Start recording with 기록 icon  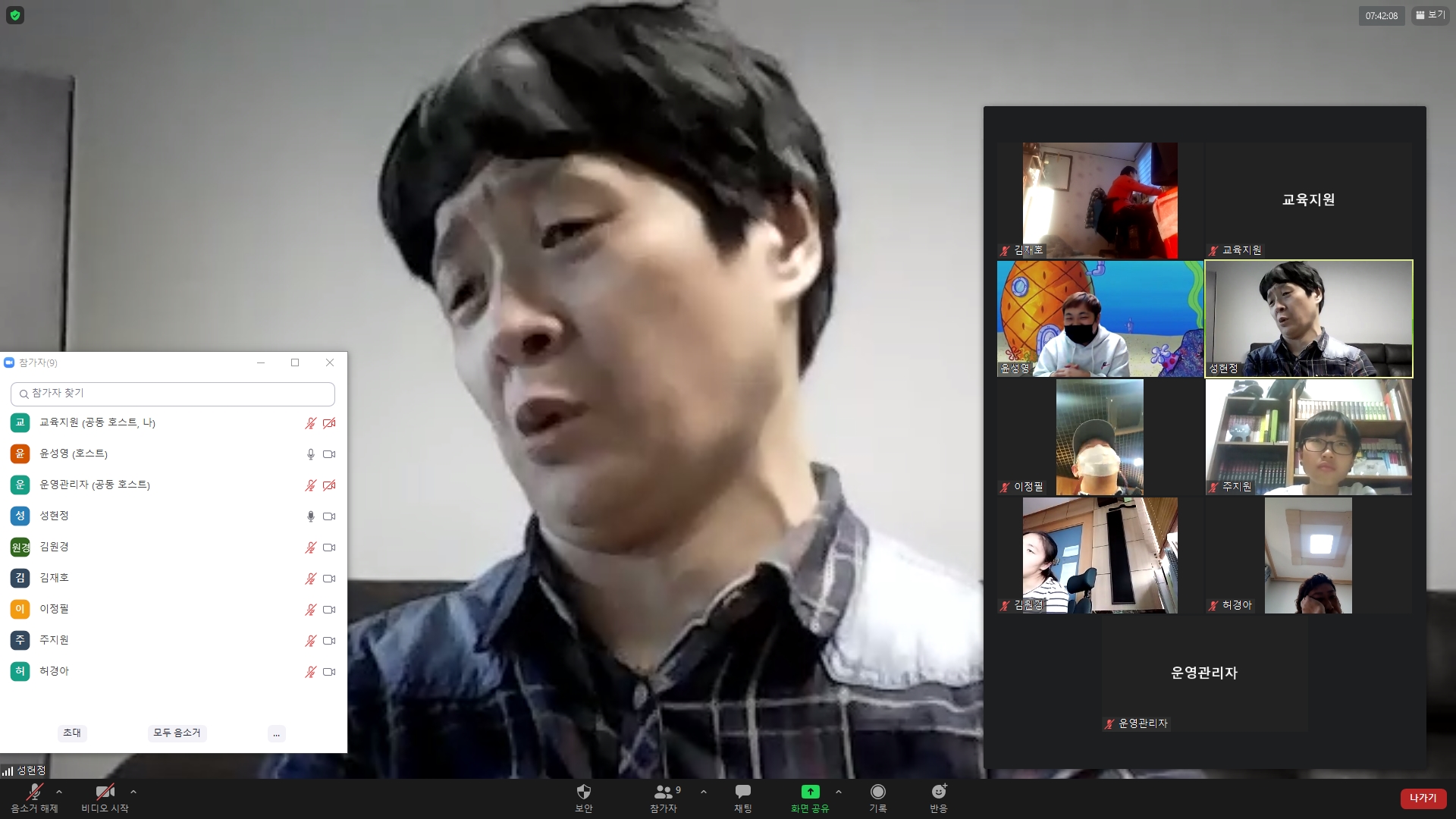(878, 792)
